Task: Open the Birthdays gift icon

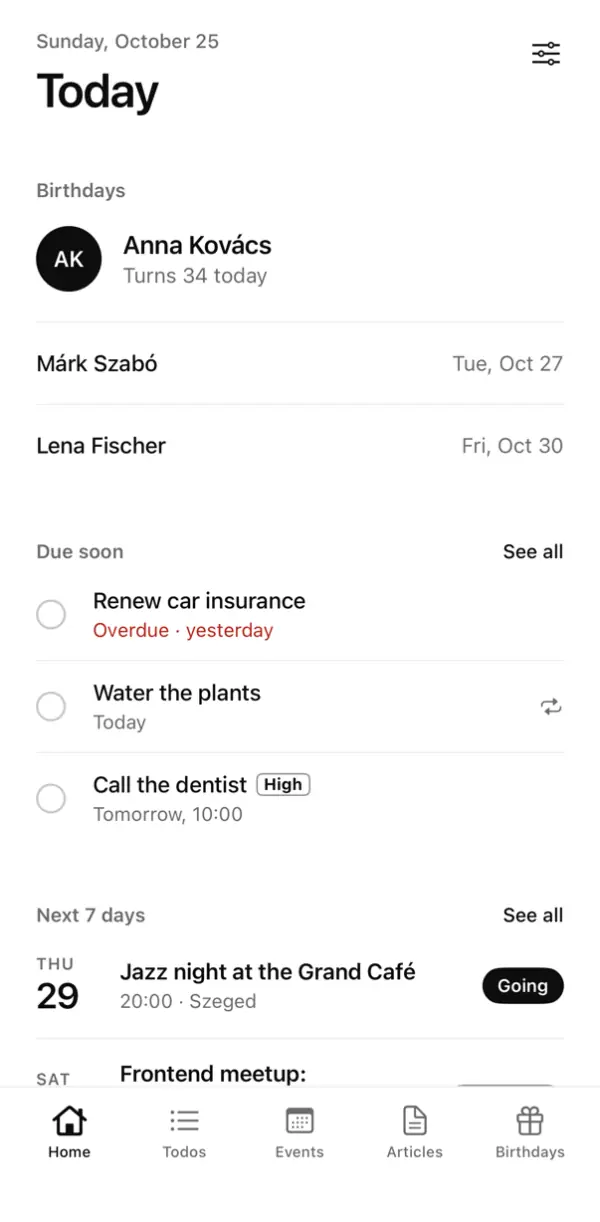Action: (x=529, y=1119)
